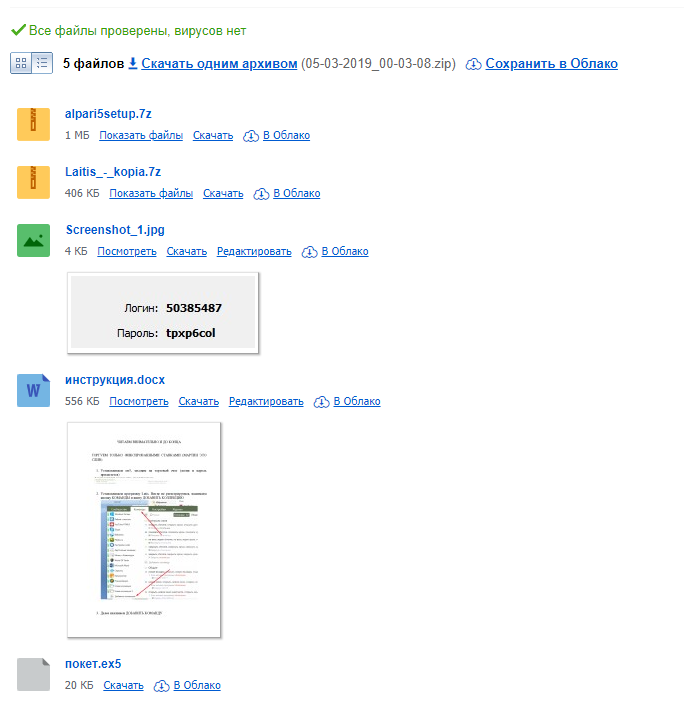Click the Word icon for инструкция.docx

[x=33, y=391]
